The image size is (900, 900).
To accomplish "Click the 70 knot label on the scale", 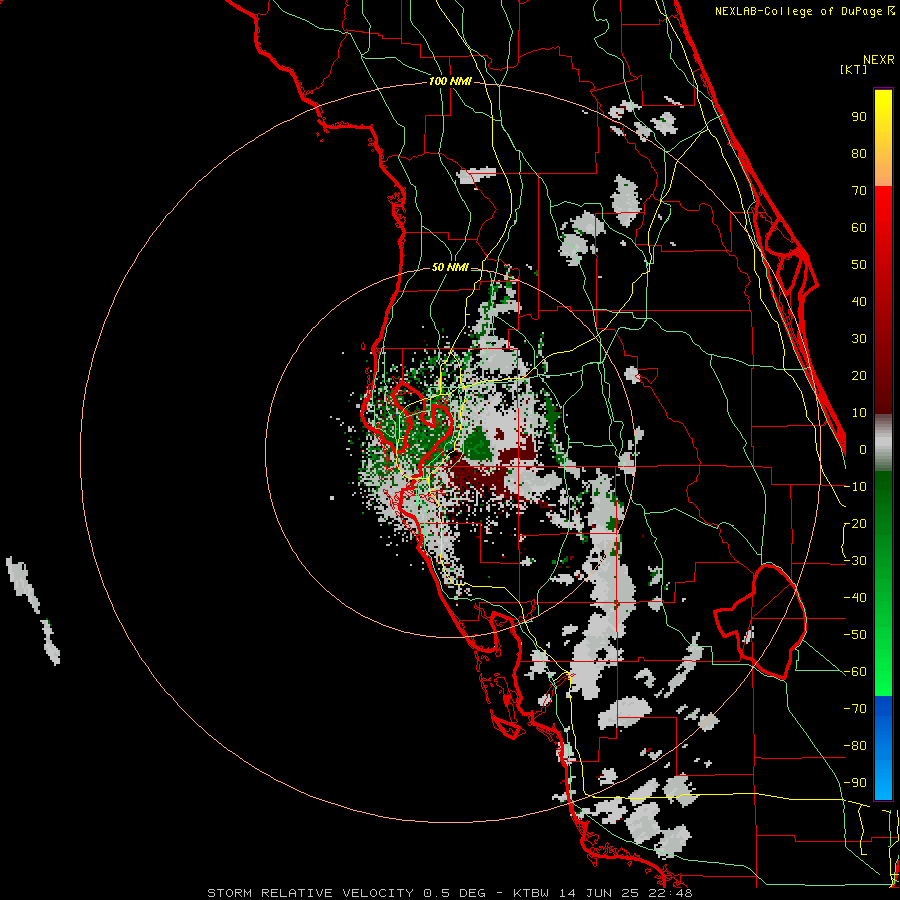I will point(859,191).
